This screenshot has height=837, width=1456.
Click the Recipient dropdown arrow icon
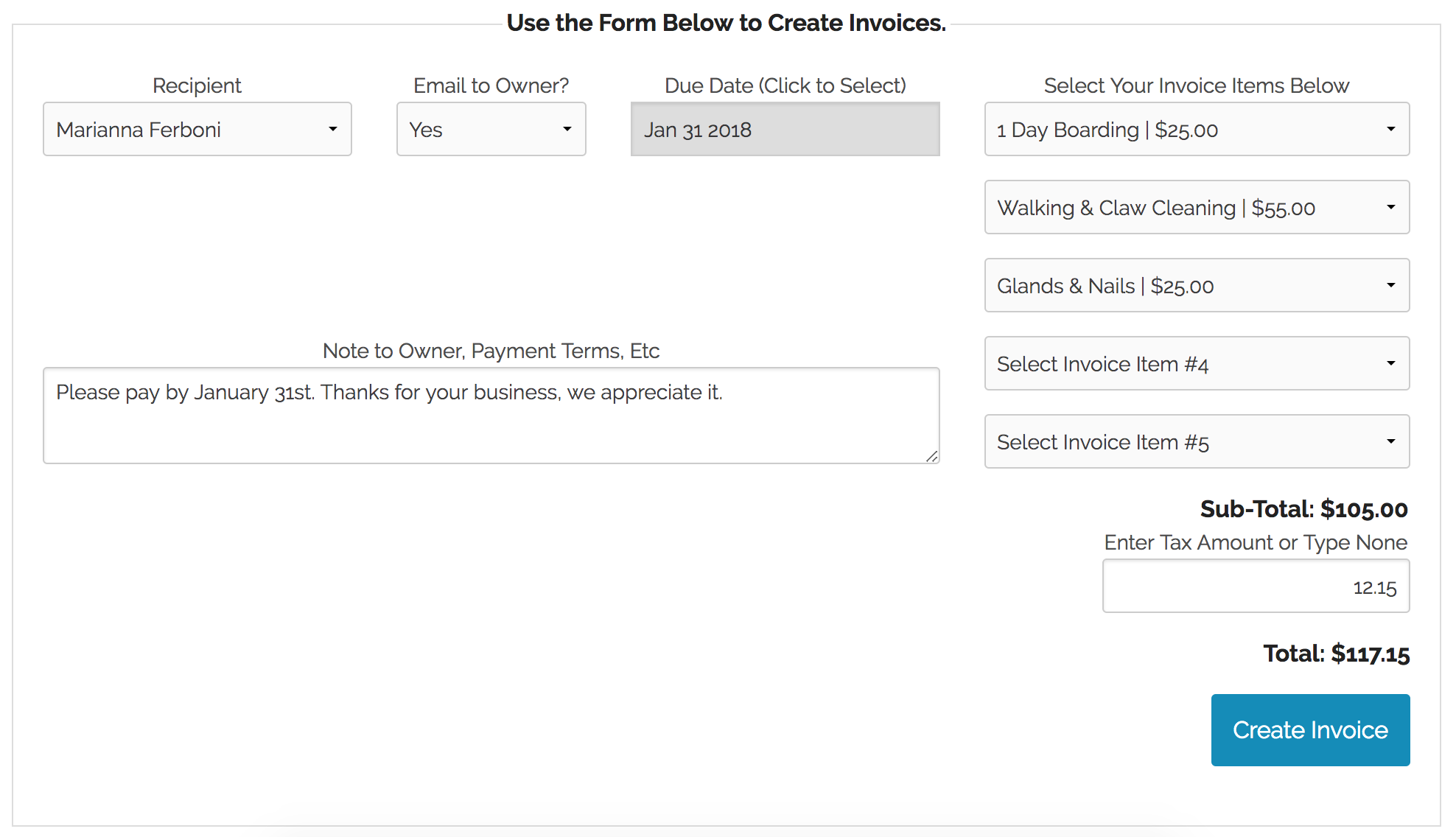pos(333,130)
